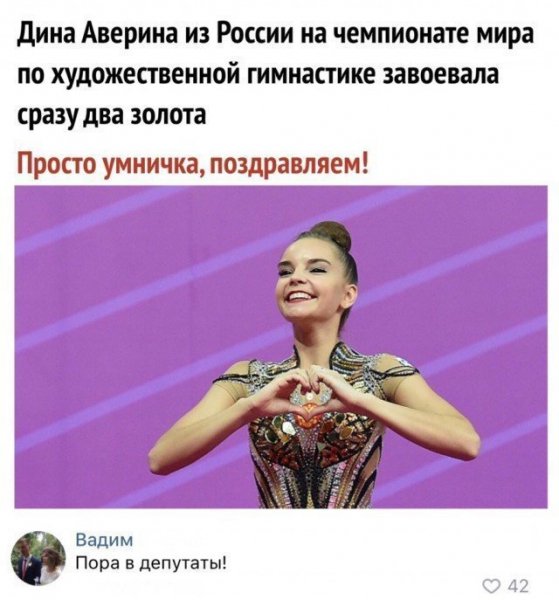Viewport: 559px width, 600px height.
Task: Click the gymnast's hair bun
Action: 331,234
